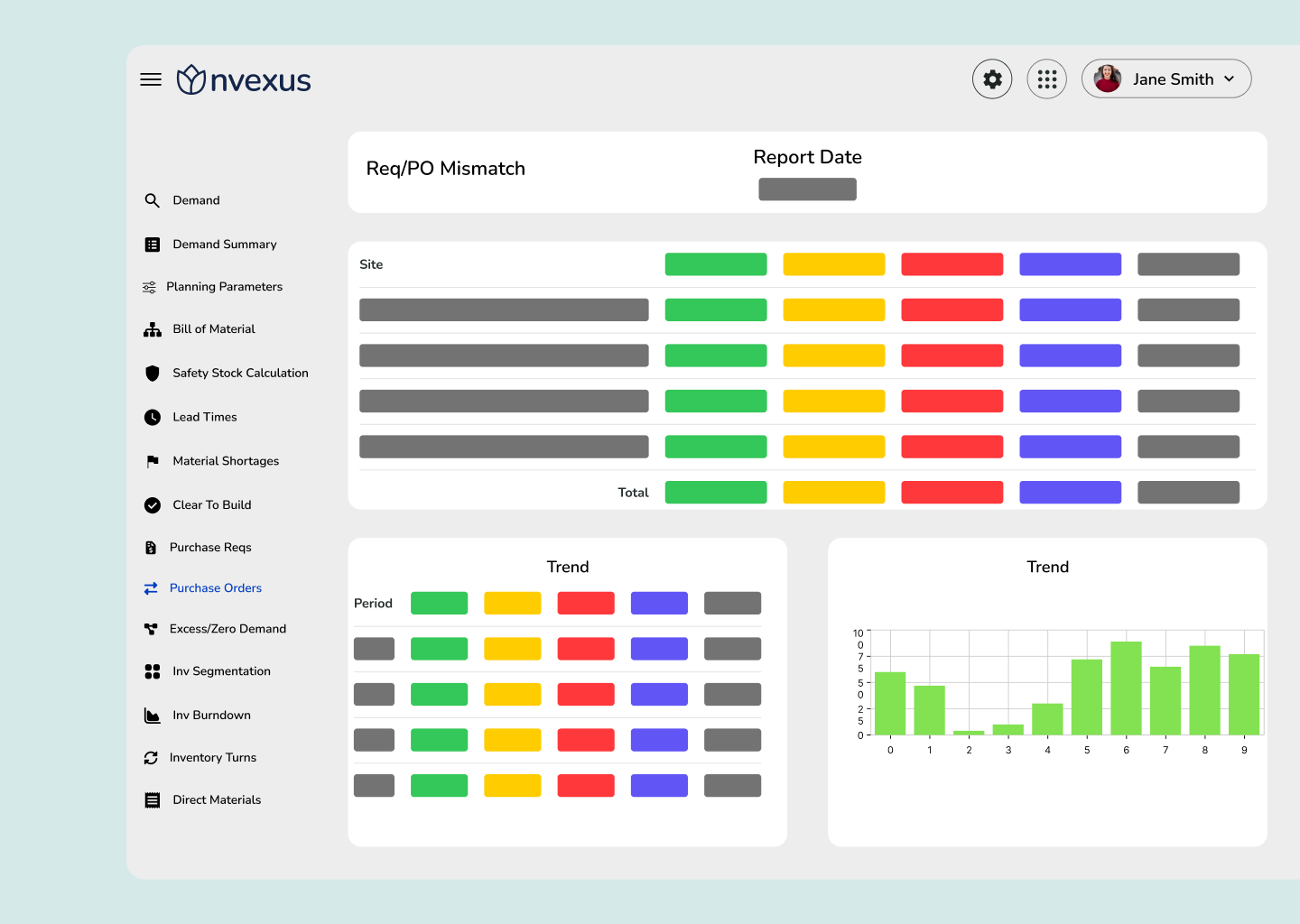Open Purchase Reqs page
This screenshot has height=924, width=1300.
pyautogui.click(x=210, y=548)
